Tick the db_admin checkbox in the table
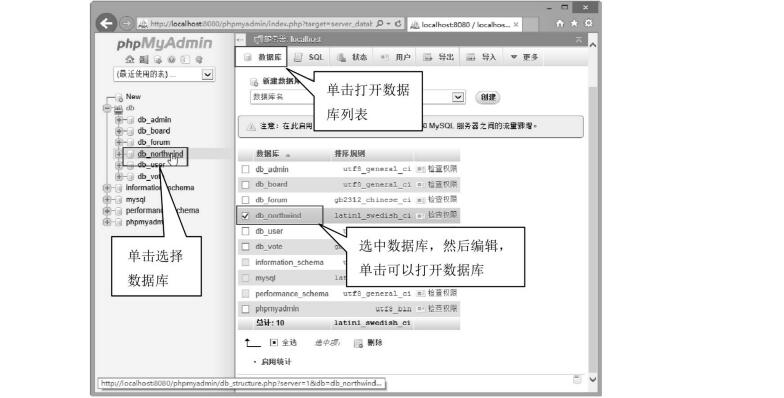The image size is (784, 398). pyautogui.click(x=246, y=170)
